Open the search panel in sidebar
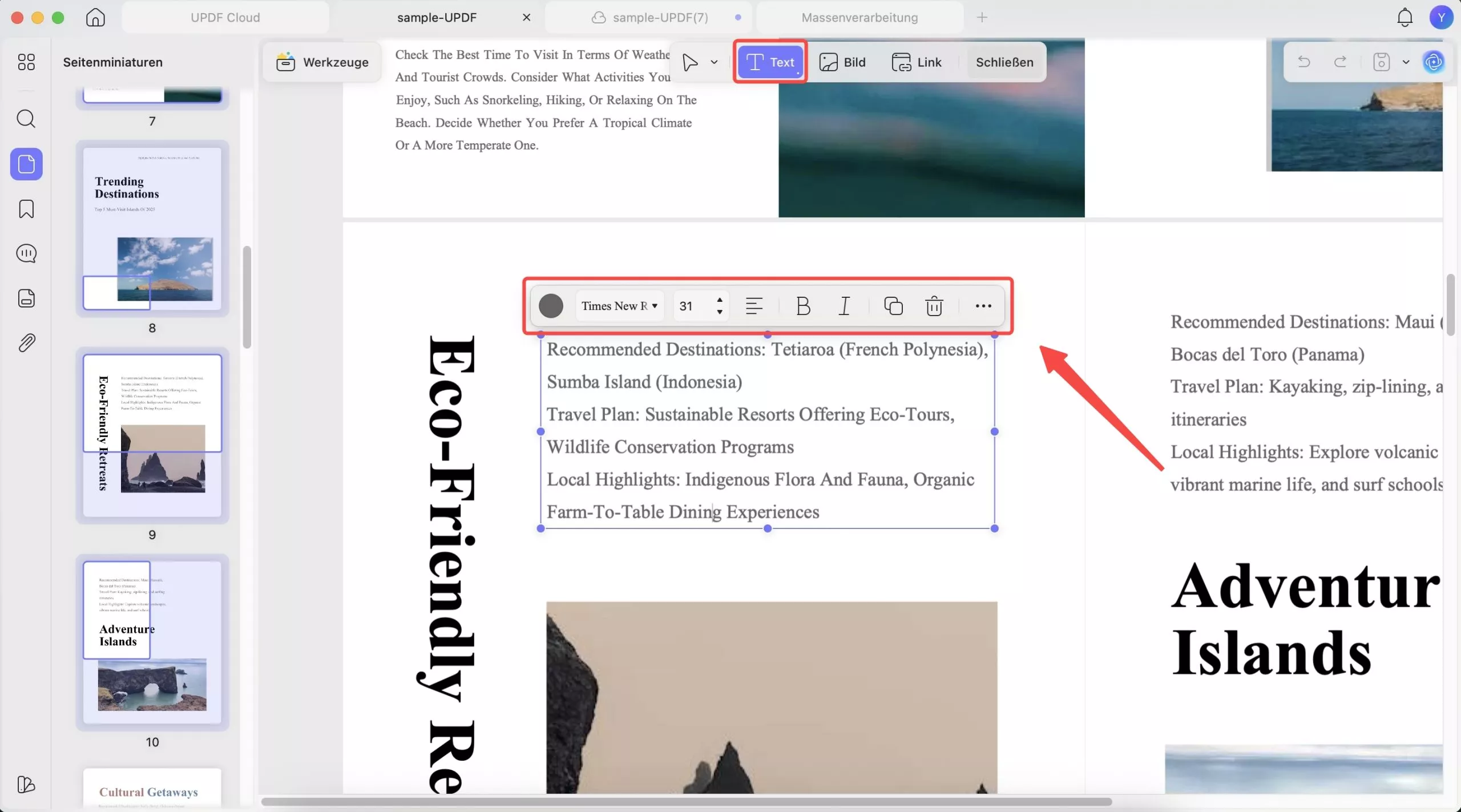The height and width of the screenshot is (812, 1461). coord(26,119)
